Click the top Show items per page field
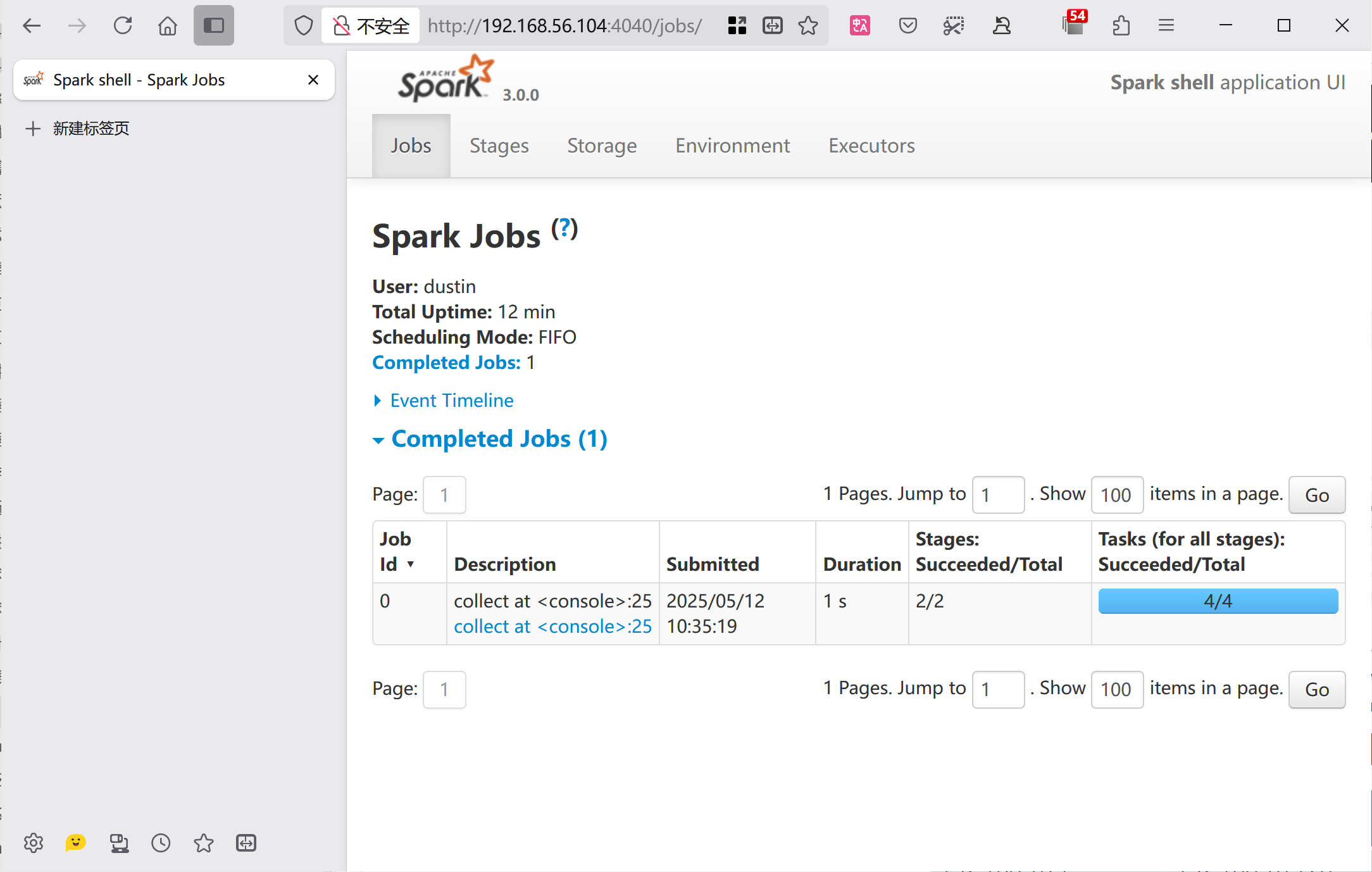Viewport: 1372px width, 872px height. (1117, 495)
